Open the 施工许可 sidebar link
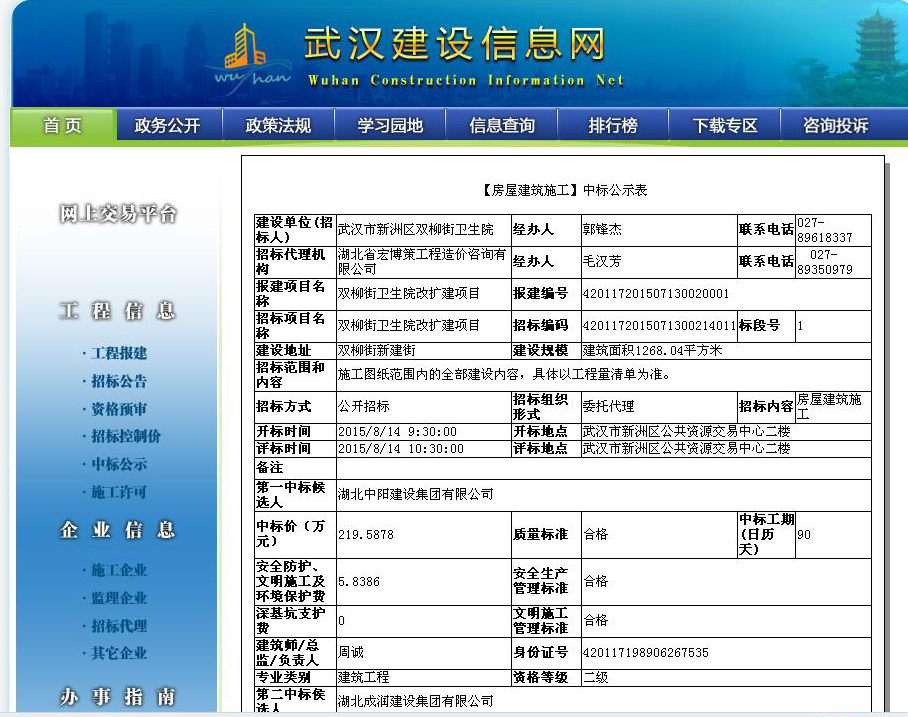The height and width of the screenshot is (717, 908). tap(119, 492)
